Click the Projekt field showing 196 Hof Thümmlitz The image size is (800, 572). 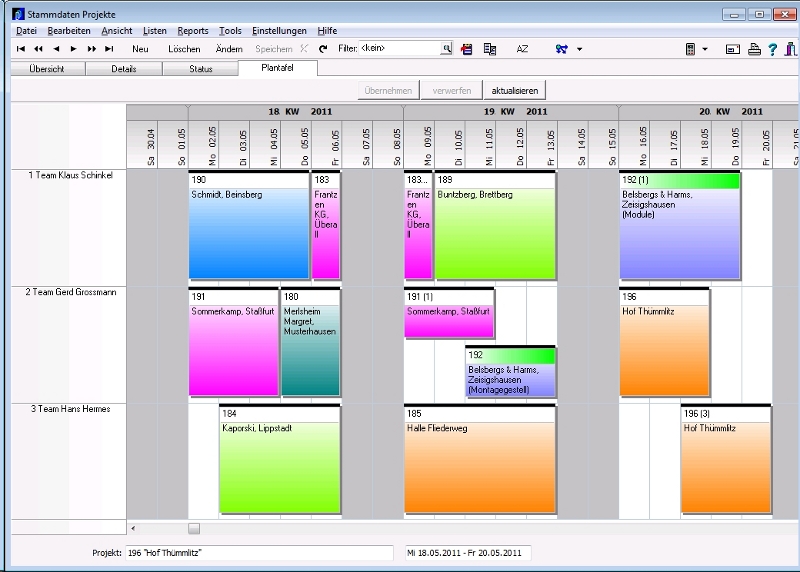259,553
